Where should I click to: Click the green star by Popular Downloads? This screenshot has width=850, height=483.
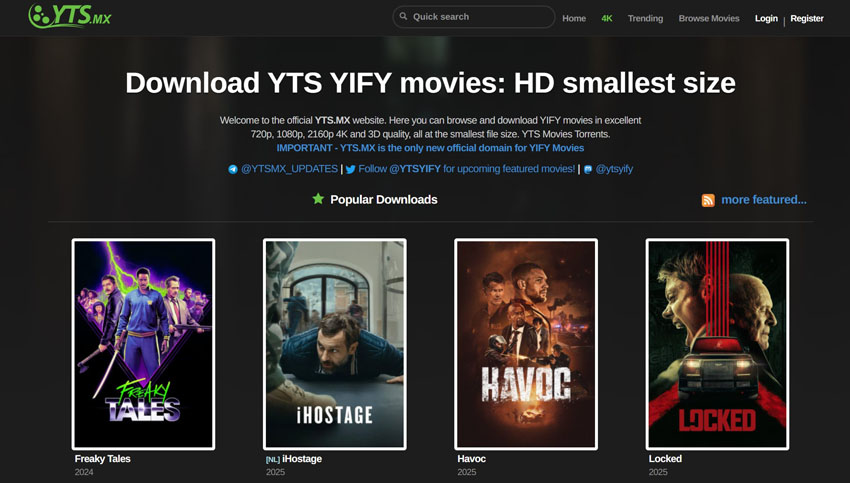(x=318, y=199)
